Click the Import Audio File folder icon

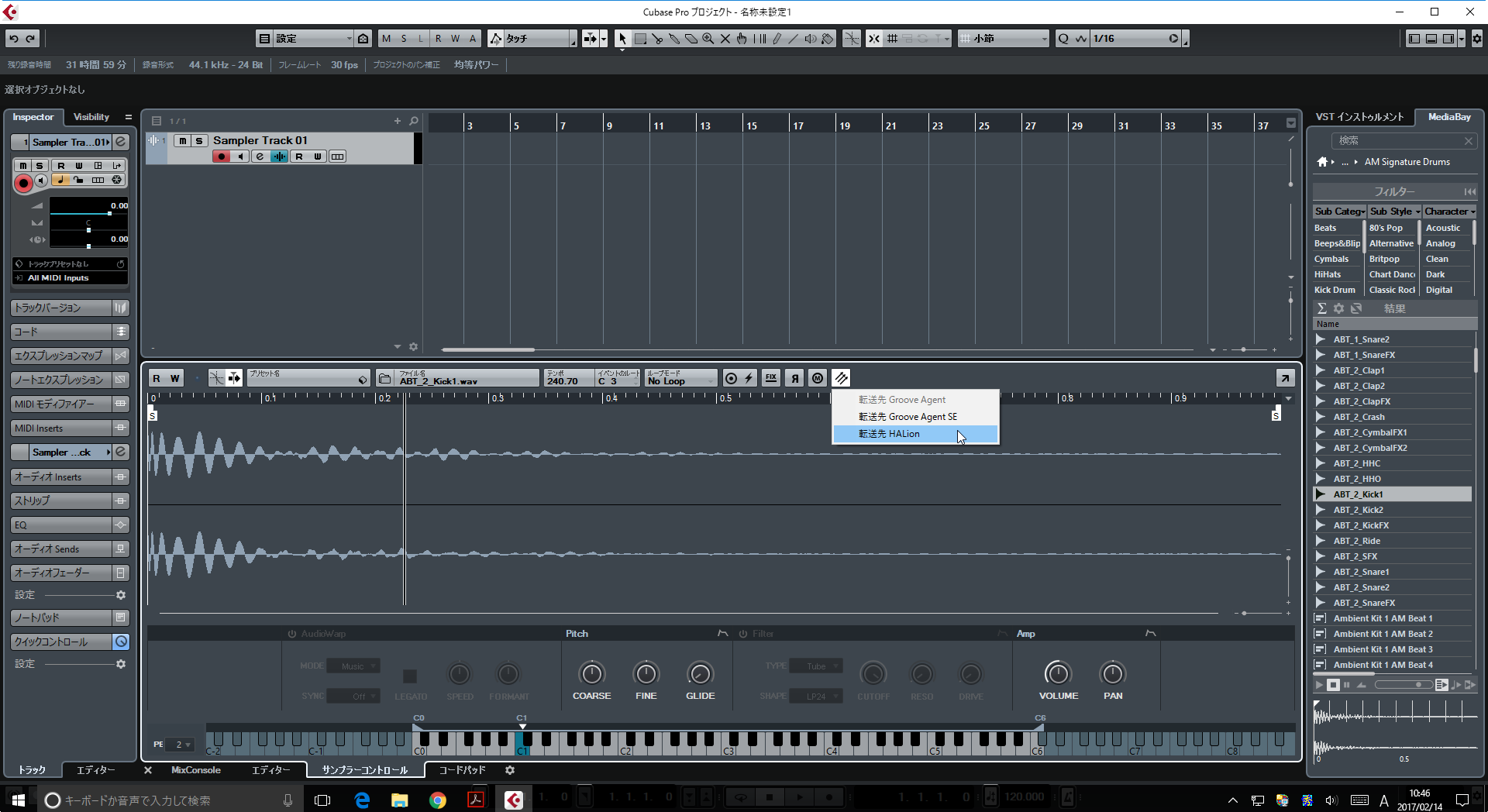384,378
